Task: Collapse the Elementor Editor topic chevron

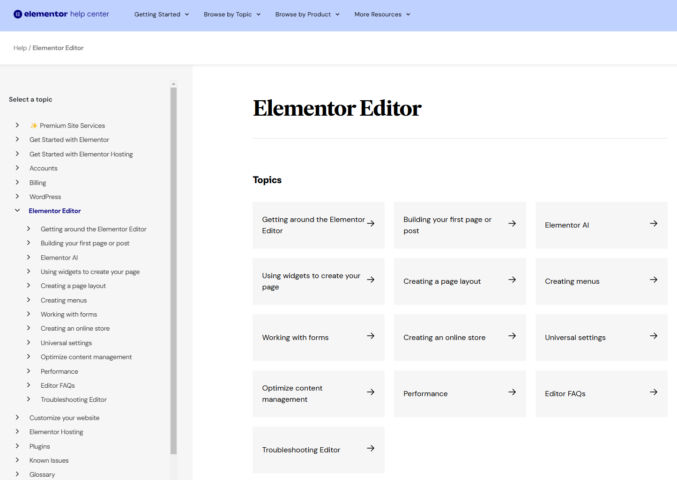Action: tap(17, 211)
